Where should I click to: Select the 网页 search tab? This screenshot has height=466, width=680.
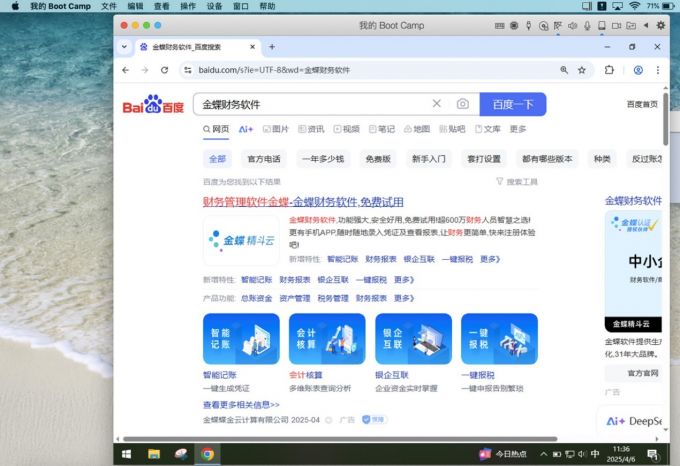[x=216, y=129]
